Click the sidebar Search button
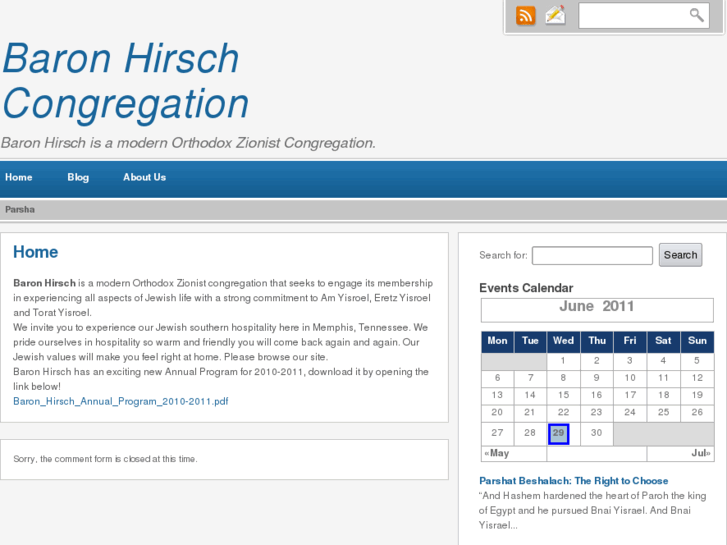Image resolution: width=727 pixels, height=545 pixels. [680, 255]
